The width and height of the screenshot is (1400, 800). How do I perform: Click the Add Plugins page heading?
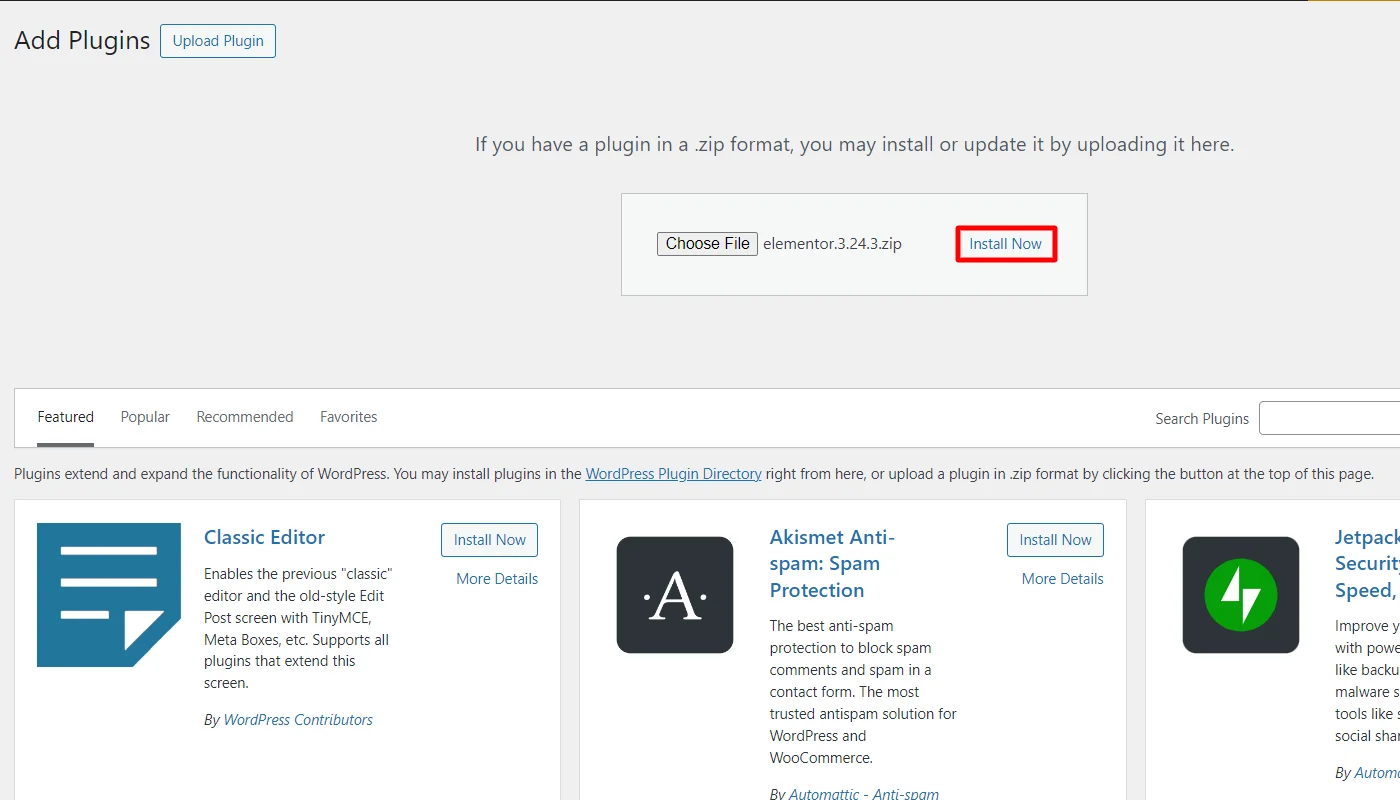81,40
